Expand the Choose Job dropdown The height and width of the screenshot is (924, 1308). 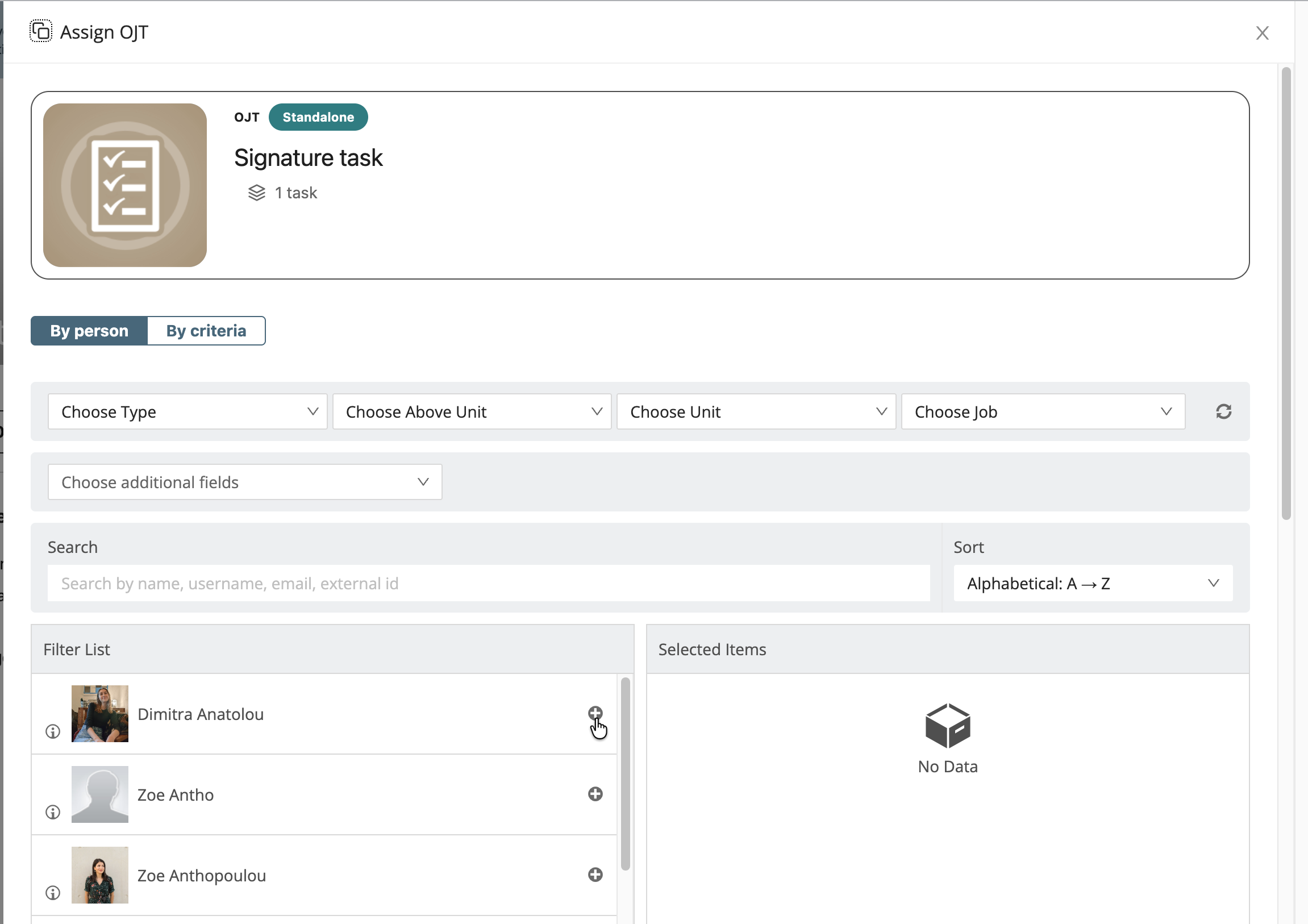point(1043,411)
